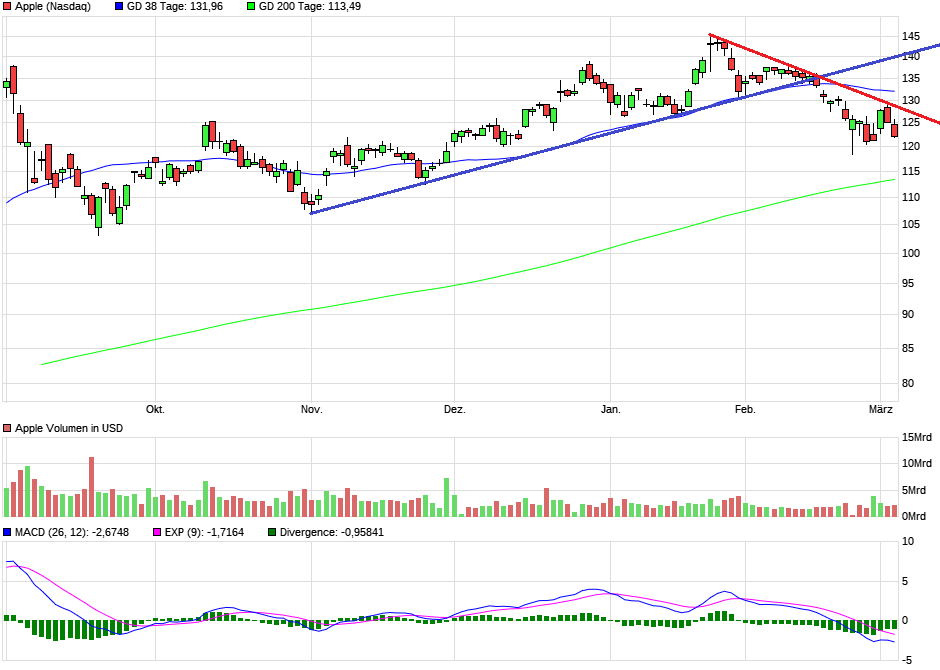Click the green GD 200 Tage legend swatch
Viewport: 940px width, 670px height.
coord(251,7)
